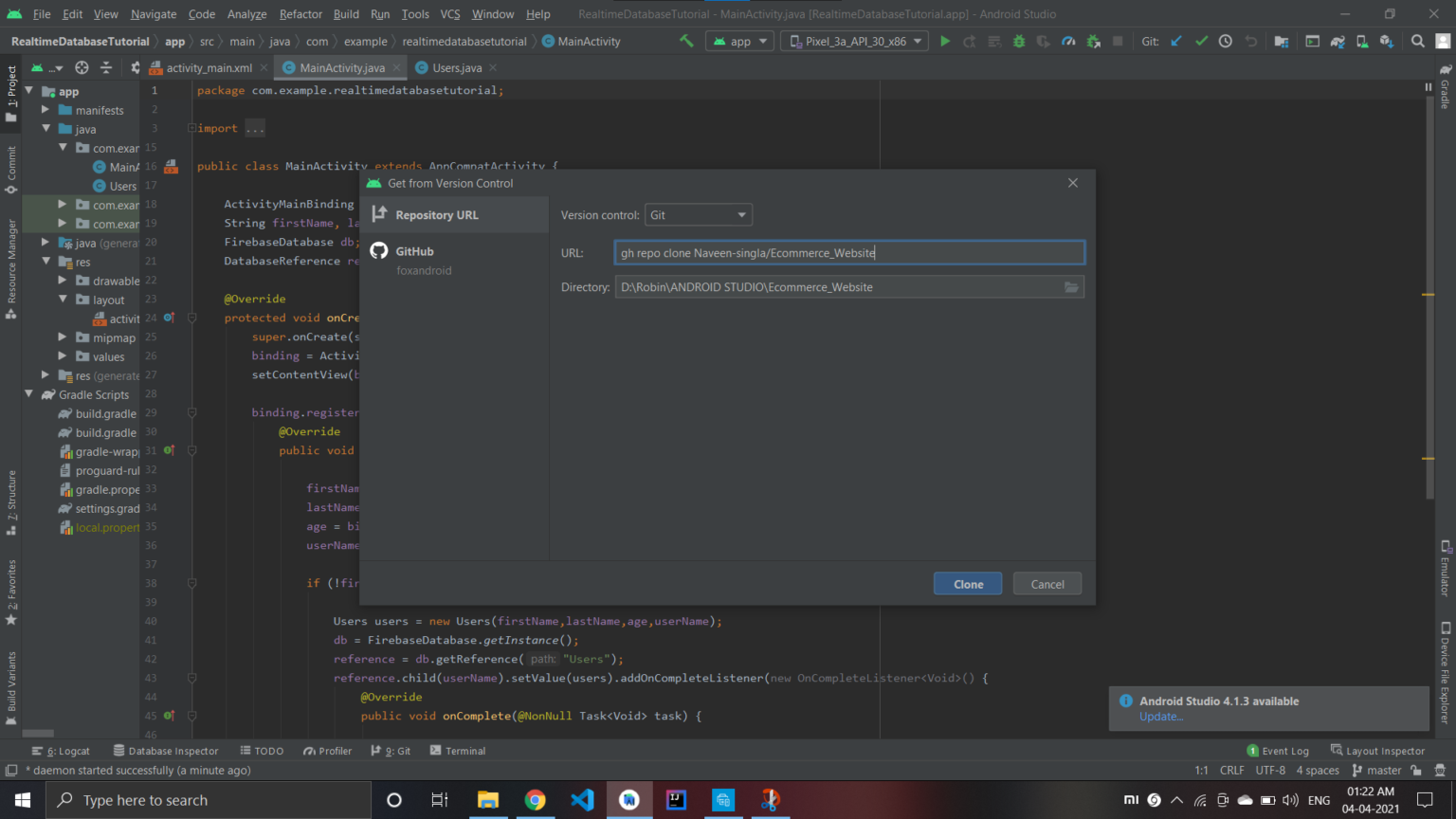Run the app with green play icon

click(x=944, y=41)
